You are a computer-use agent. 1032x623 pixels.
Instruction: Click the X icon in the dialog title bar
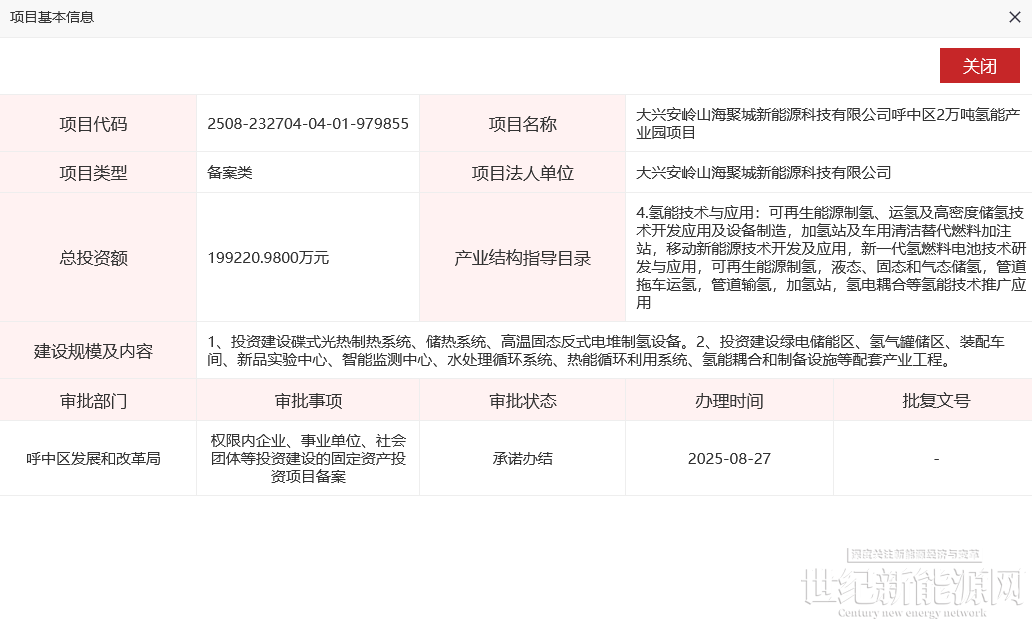point(1014,18)
